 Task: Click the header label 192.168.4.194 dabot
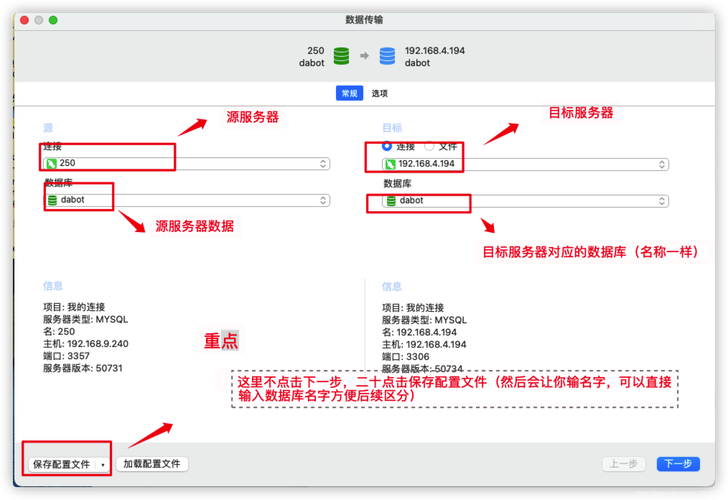(x=435, y=56)
